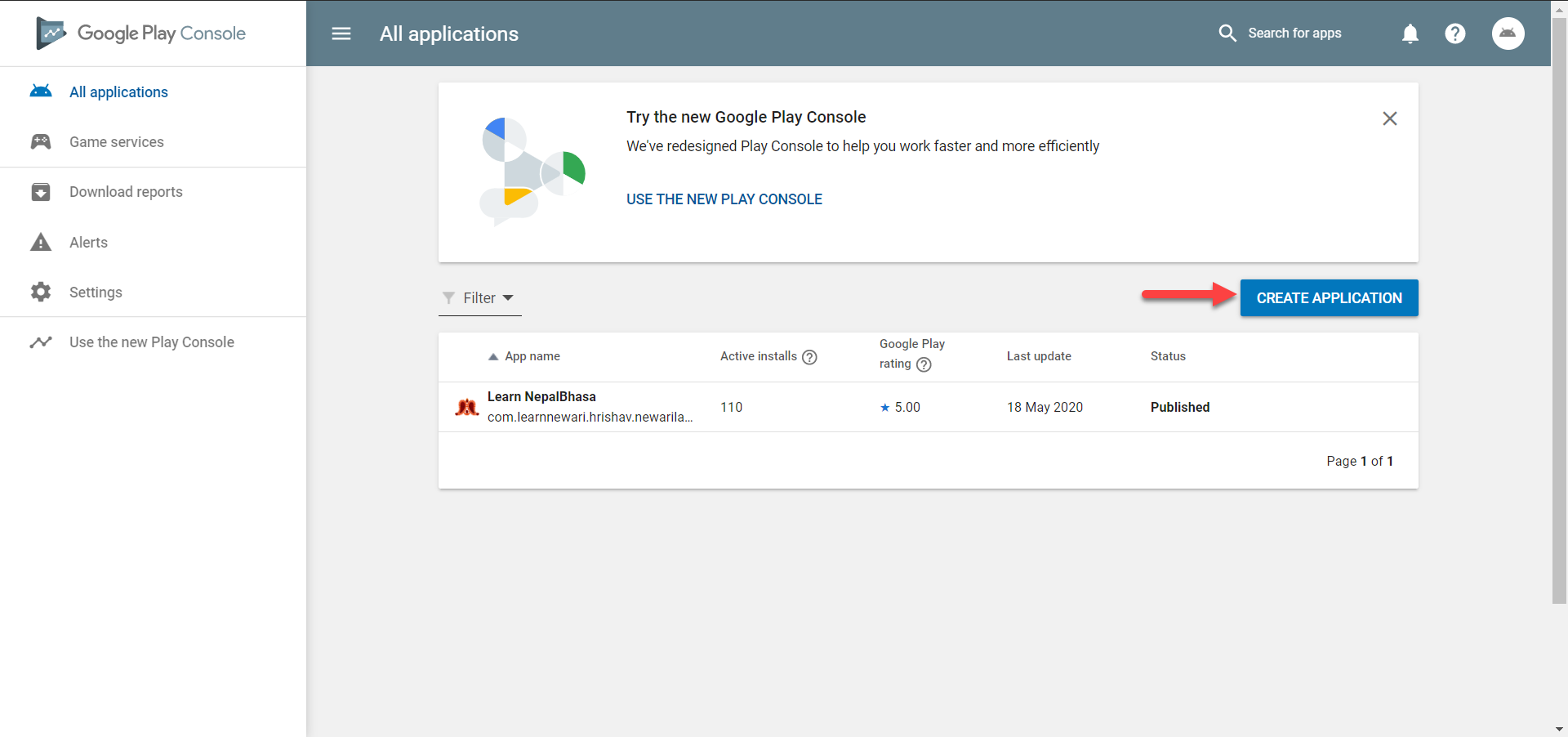The width and height of the screenshot is (1568, 737).
Task: Sort by App name column header
Action: pyautogui.click(x=532, y=356)
